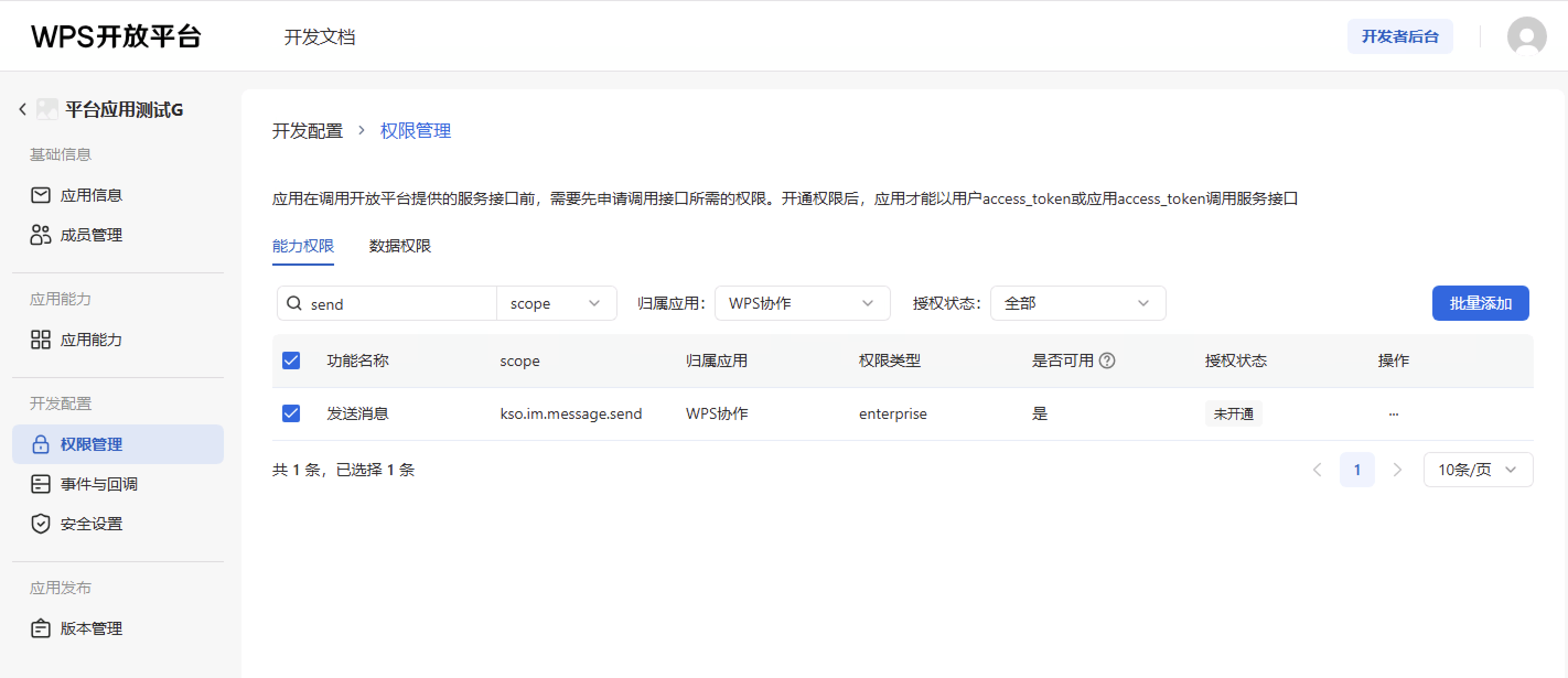Click the question mark beside 是否可用
This screenshot has height=678, width=1568.
point(1107,360)
